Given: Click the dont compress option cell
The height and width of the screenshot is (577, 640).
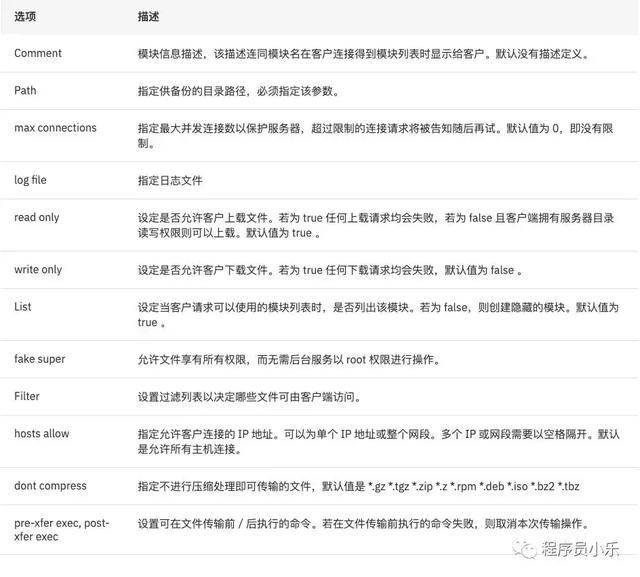Looking at the screenshot, I should click(x=50, y=486).
